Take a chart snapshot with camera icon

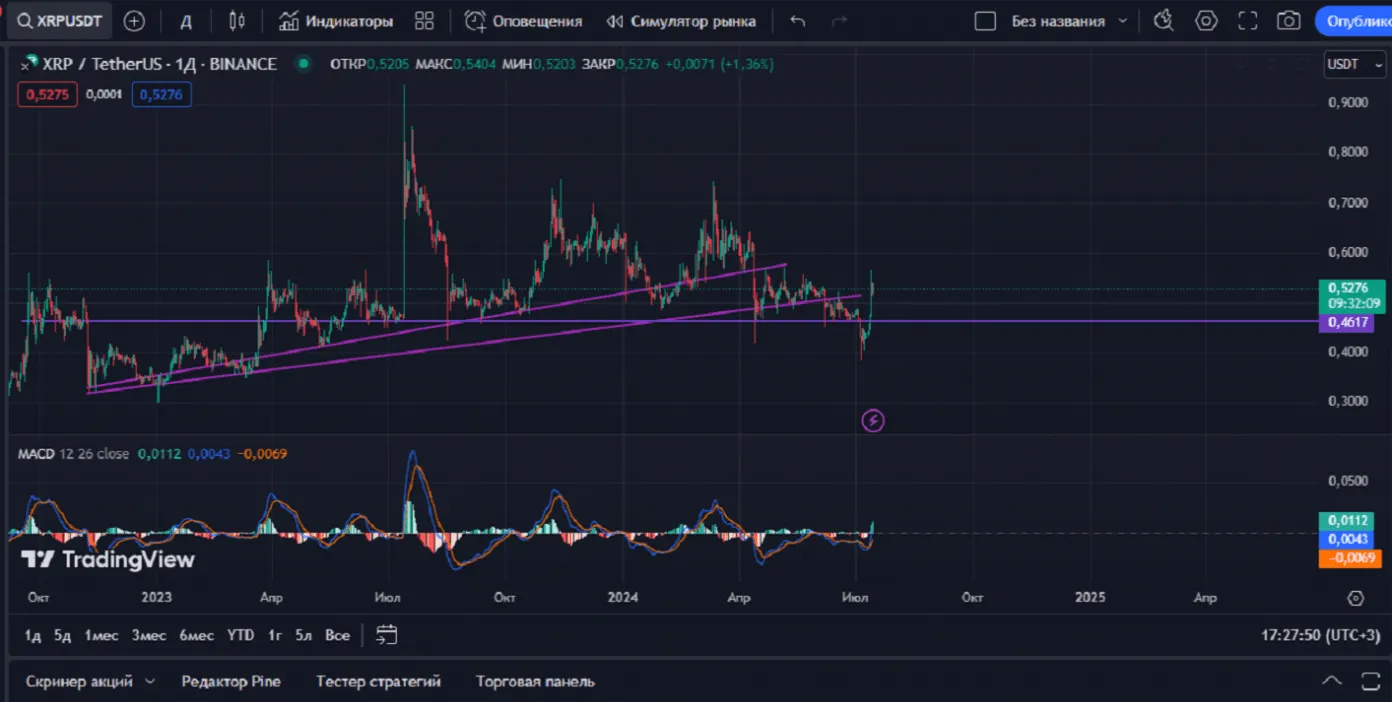point(1289,21)
